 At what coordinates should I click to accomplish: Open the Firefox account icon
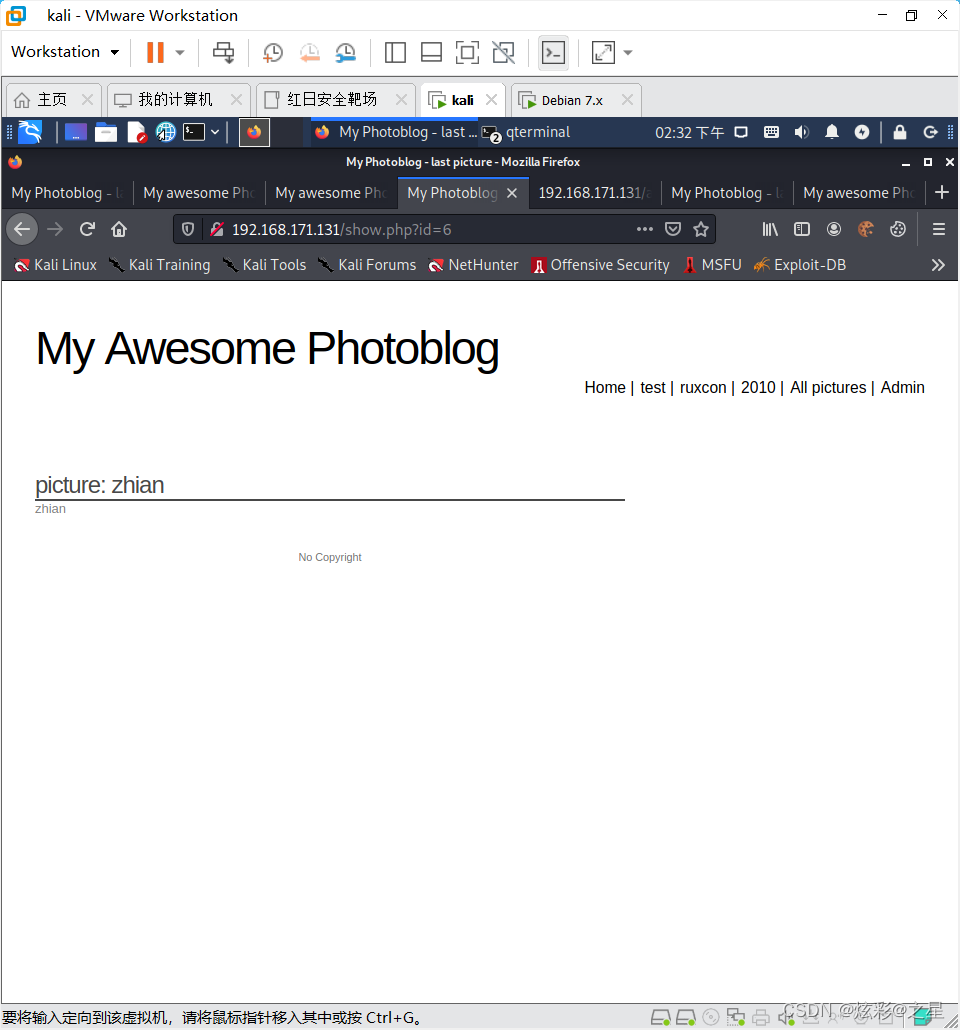point(834,229)
